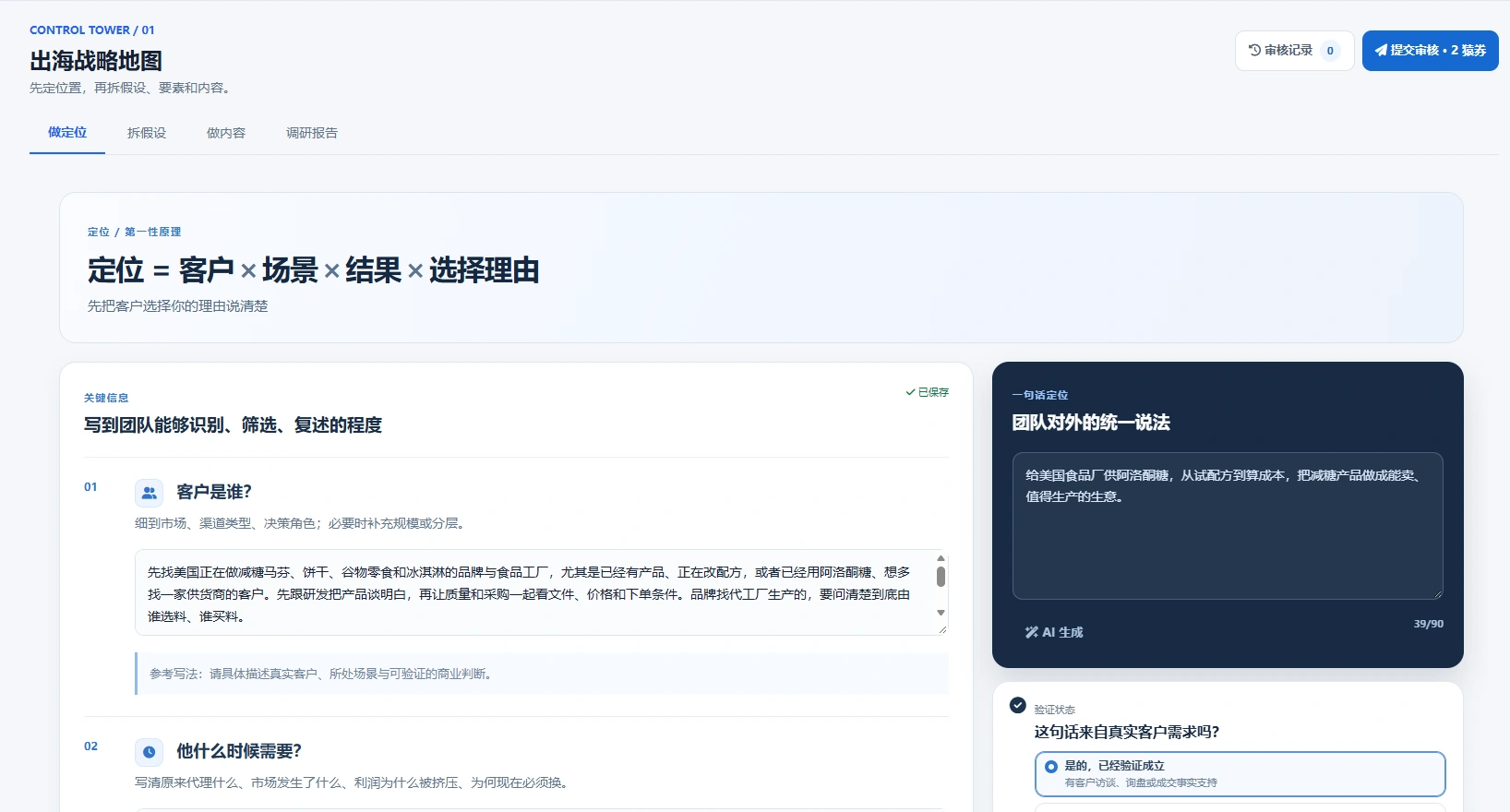Viewport: 1510px width, 812px height.
Task: Click the scroll-down arrow in the customer textarea
Action: [x=941, y=613]
